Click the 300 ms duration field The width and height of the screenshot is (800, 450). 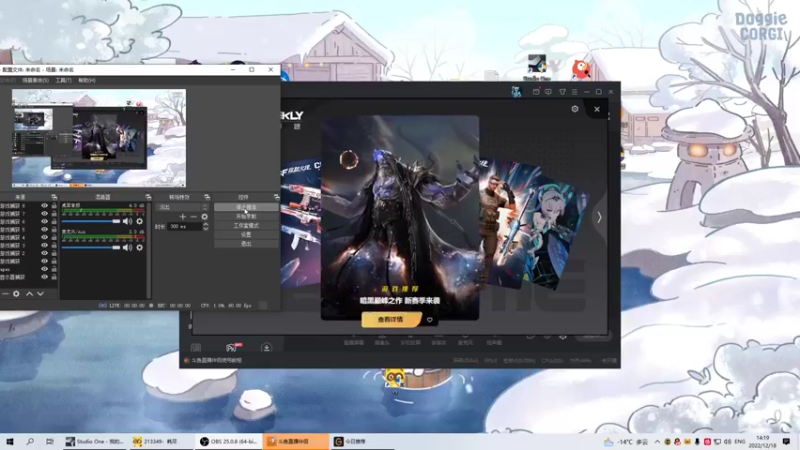click(185, 227)
